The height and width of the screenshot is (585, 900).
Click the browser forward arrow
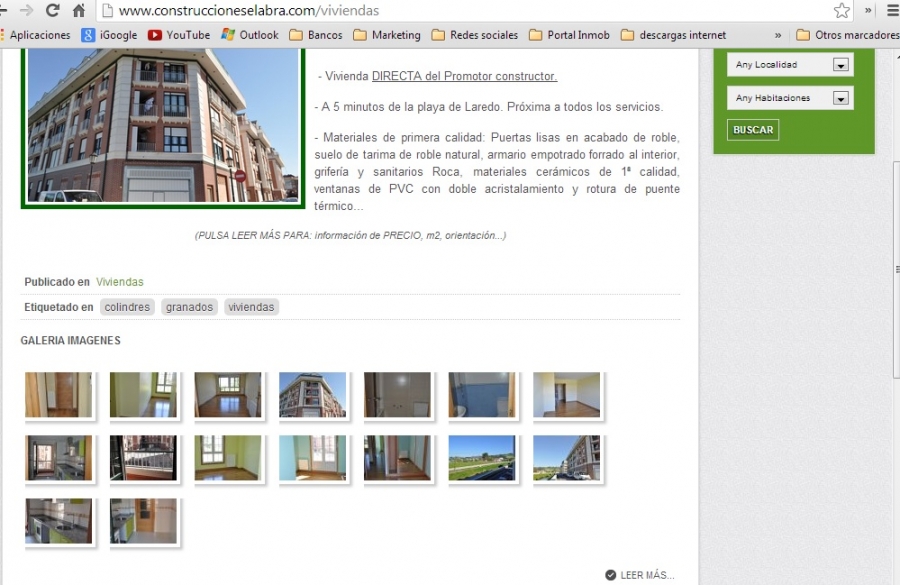point(26,10)
